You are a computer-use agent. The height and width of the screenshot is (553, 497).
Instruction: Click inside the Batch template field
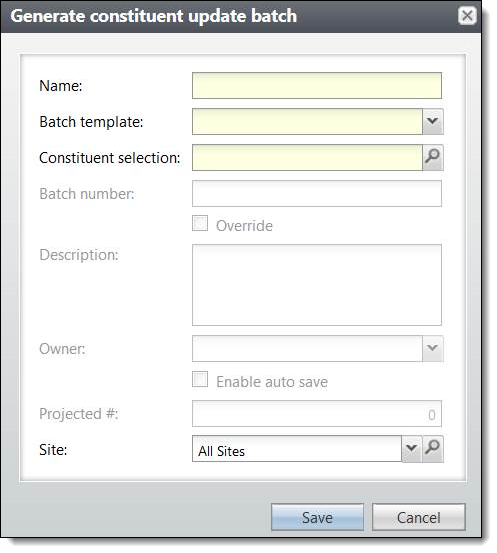(307, 121)
